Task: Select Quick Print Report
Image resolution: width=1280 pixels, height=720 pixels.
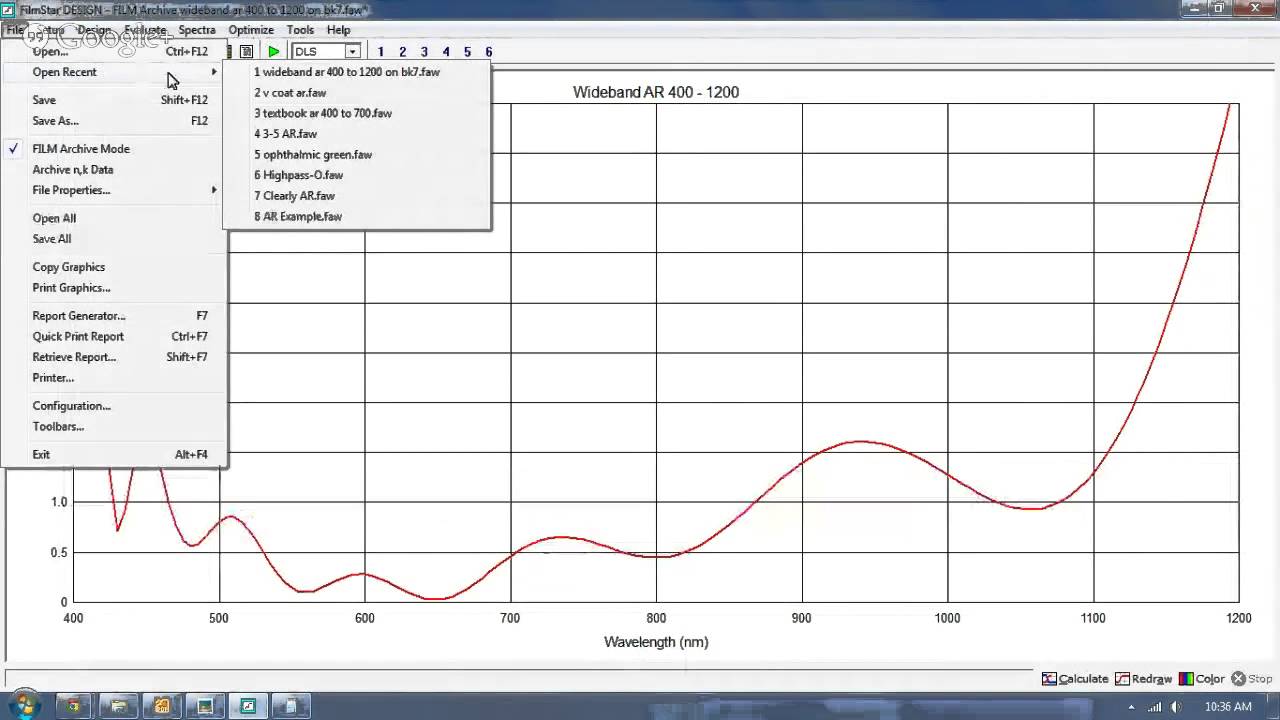Action: click(116, 337)
